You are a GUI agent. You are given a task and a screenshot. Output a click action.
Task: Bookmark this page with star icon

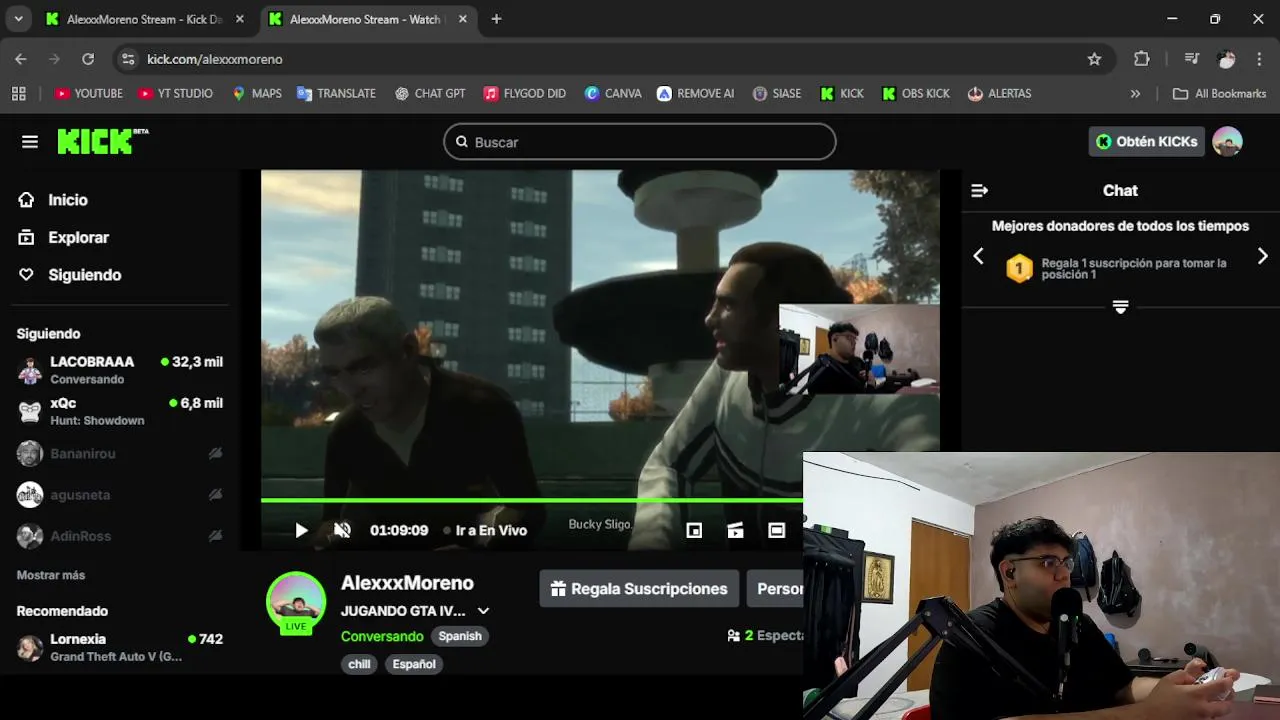[x=1094, y=59]
